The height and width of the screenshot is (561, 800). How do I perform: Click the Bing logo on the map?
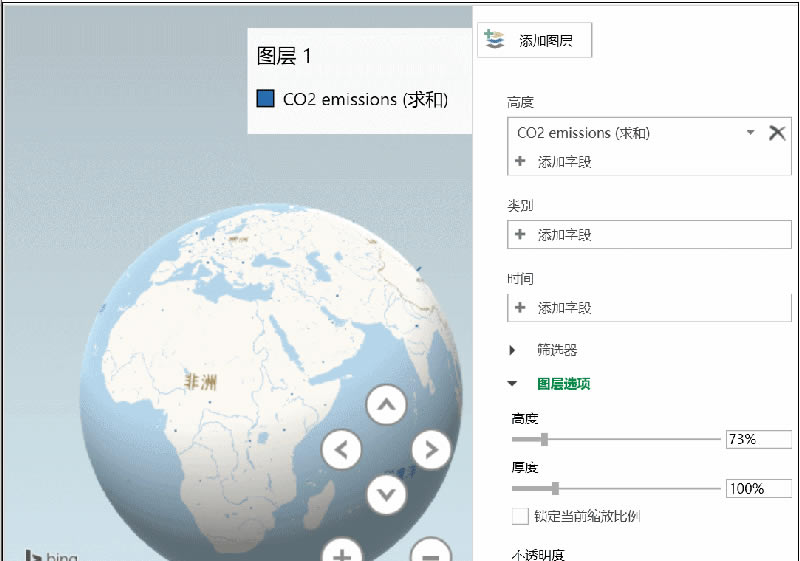52,555
